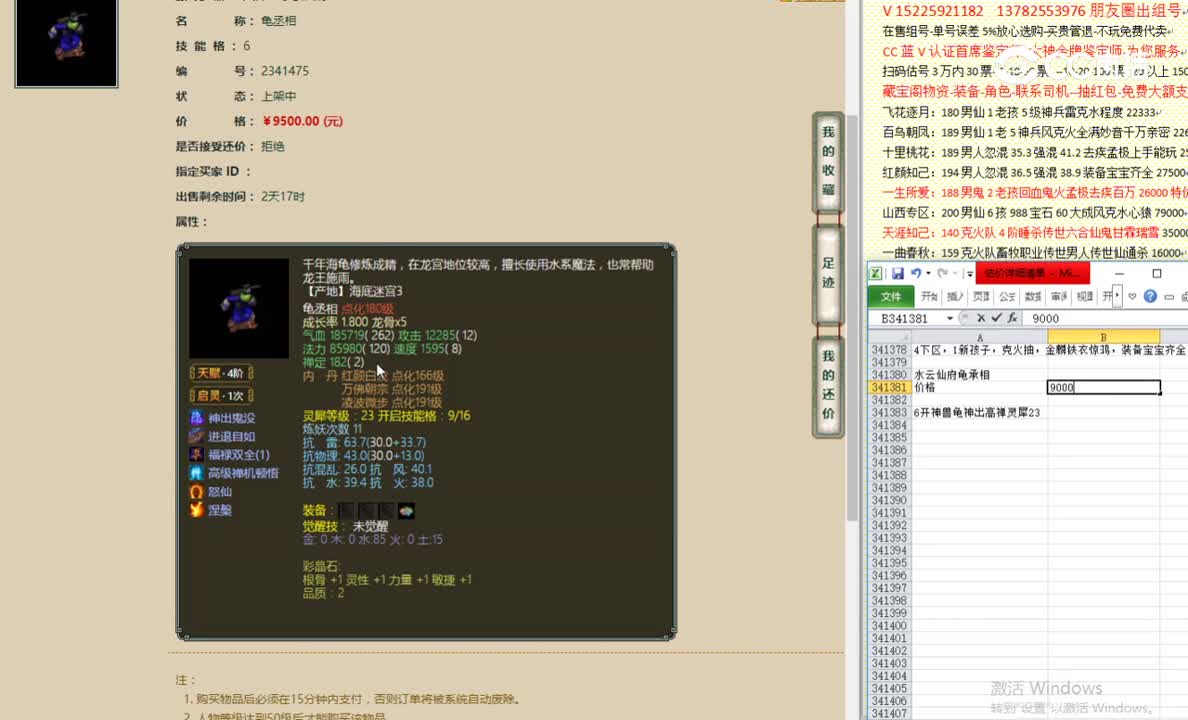Click the Undo icon in Excel toolbar
The image size is (1188, 720).
pyautogui.click(x=917, y=273)
